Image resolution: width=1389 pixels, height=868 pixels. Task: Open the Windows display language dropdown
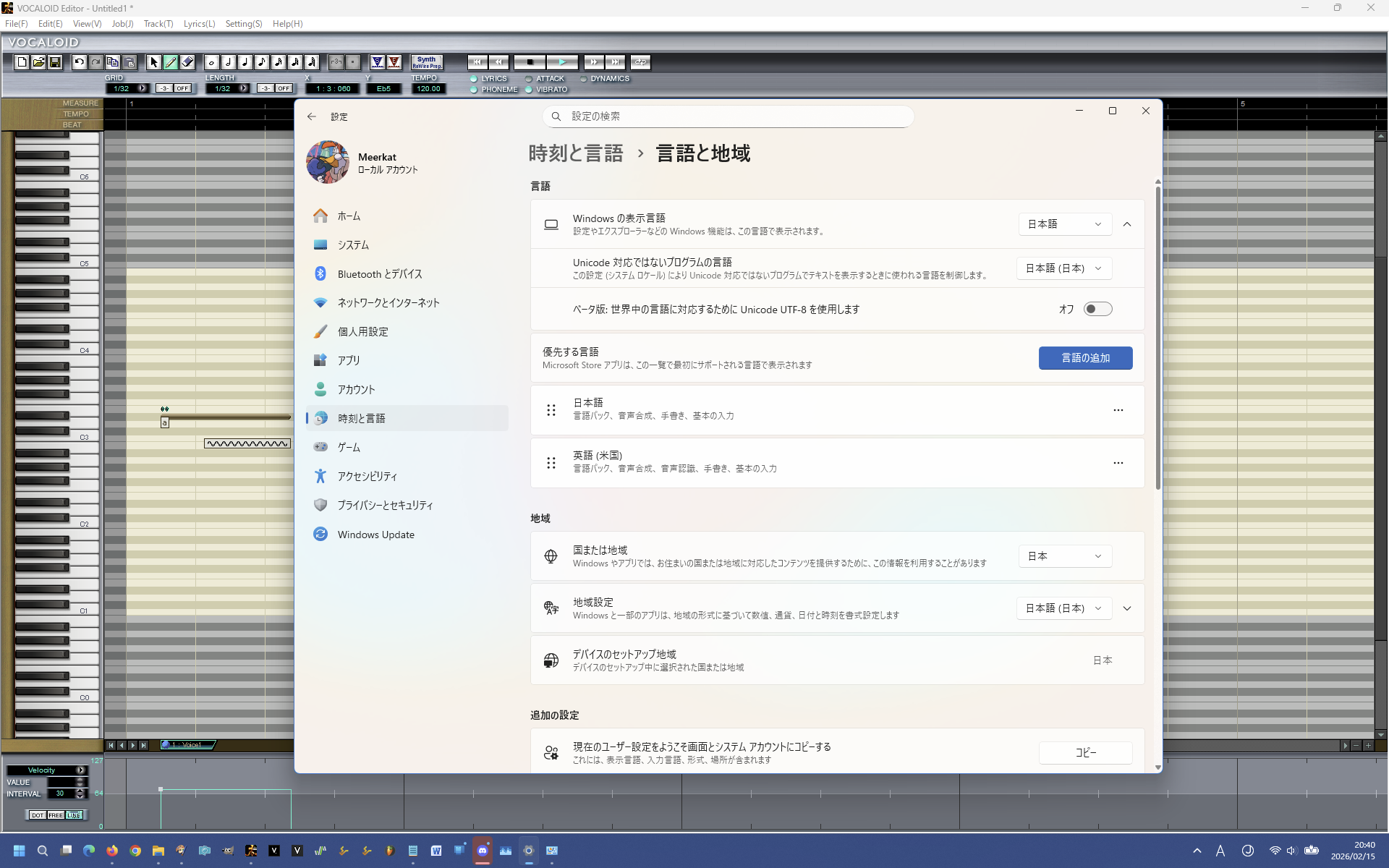coord(1064,224)
